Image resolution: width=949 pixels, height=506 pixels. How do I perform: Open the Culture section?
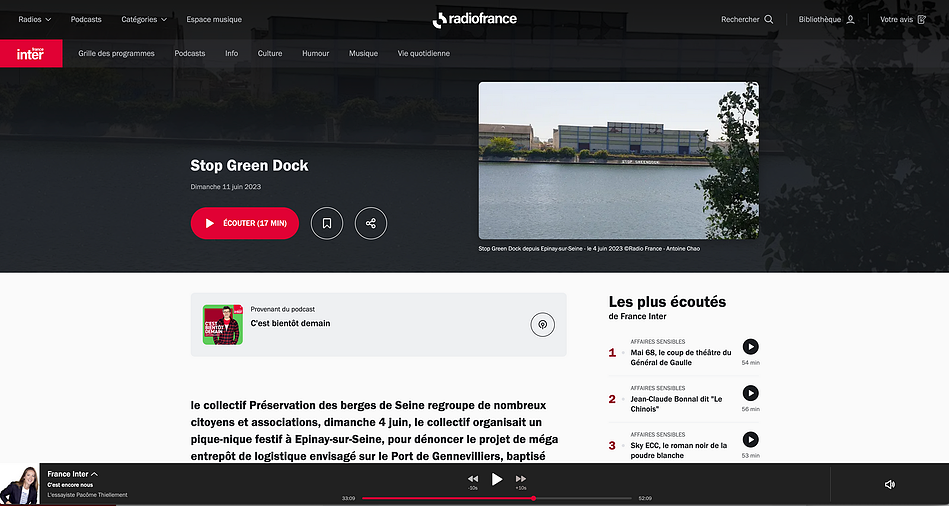pyautogui.click(x=270, y=53)
